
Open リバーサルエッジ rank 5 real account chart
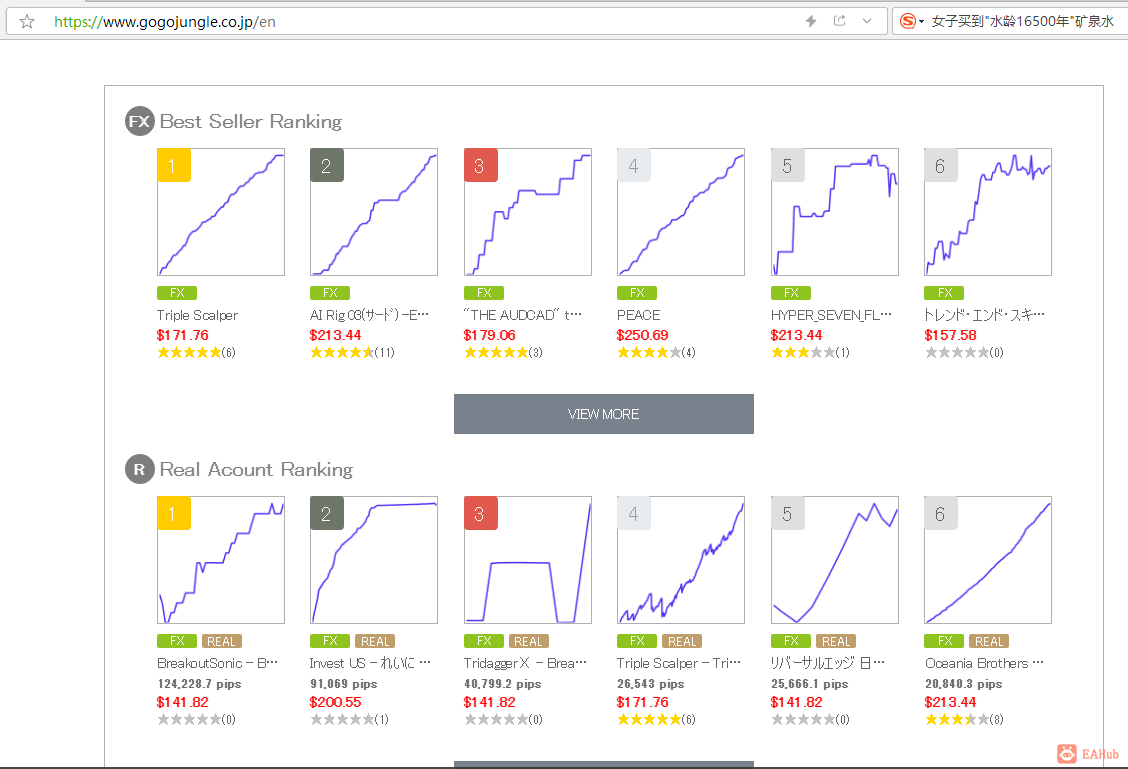point(834,560)
